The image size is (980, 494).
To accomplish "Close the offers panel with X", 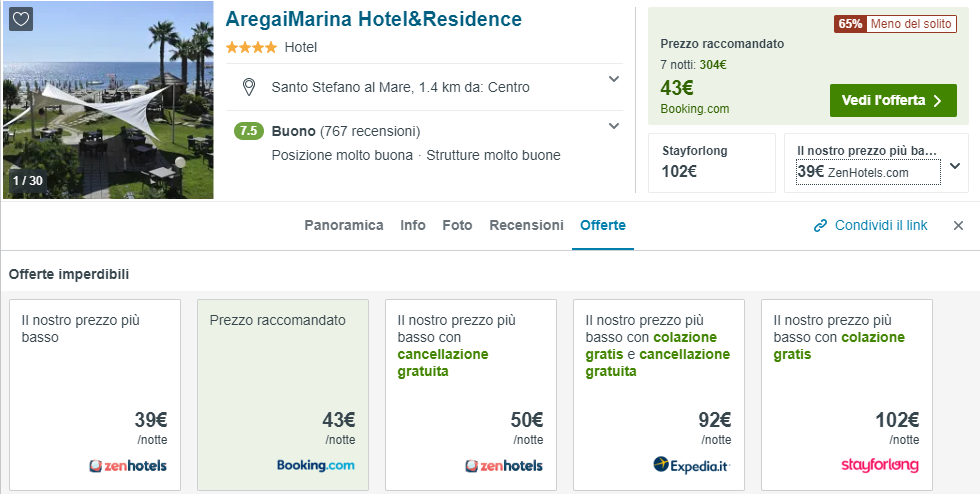I will tap(958, 226).
